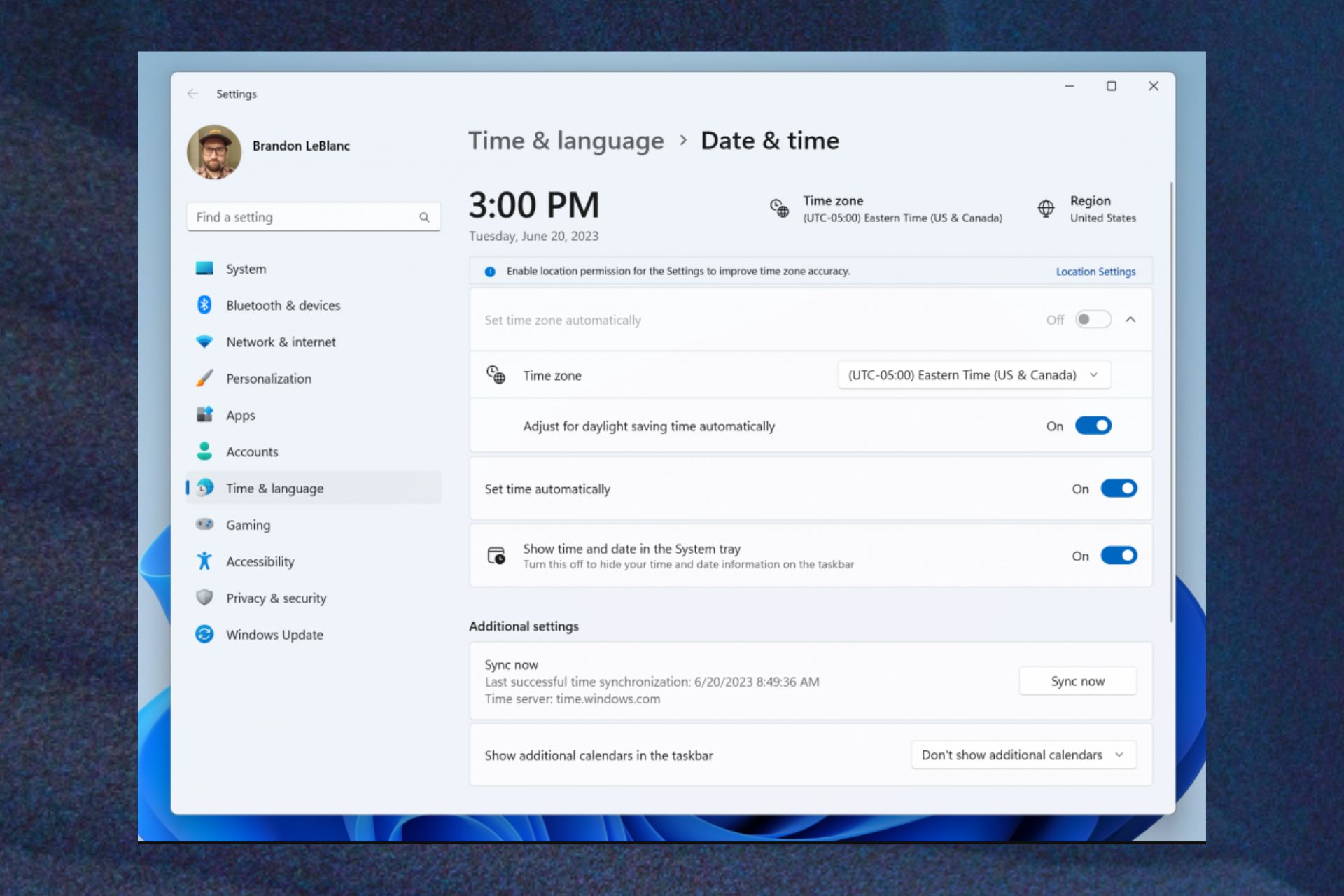Click the Windows Update sync icon
This screenshot has width=1344, height=896.
click(x=204, y=634)
